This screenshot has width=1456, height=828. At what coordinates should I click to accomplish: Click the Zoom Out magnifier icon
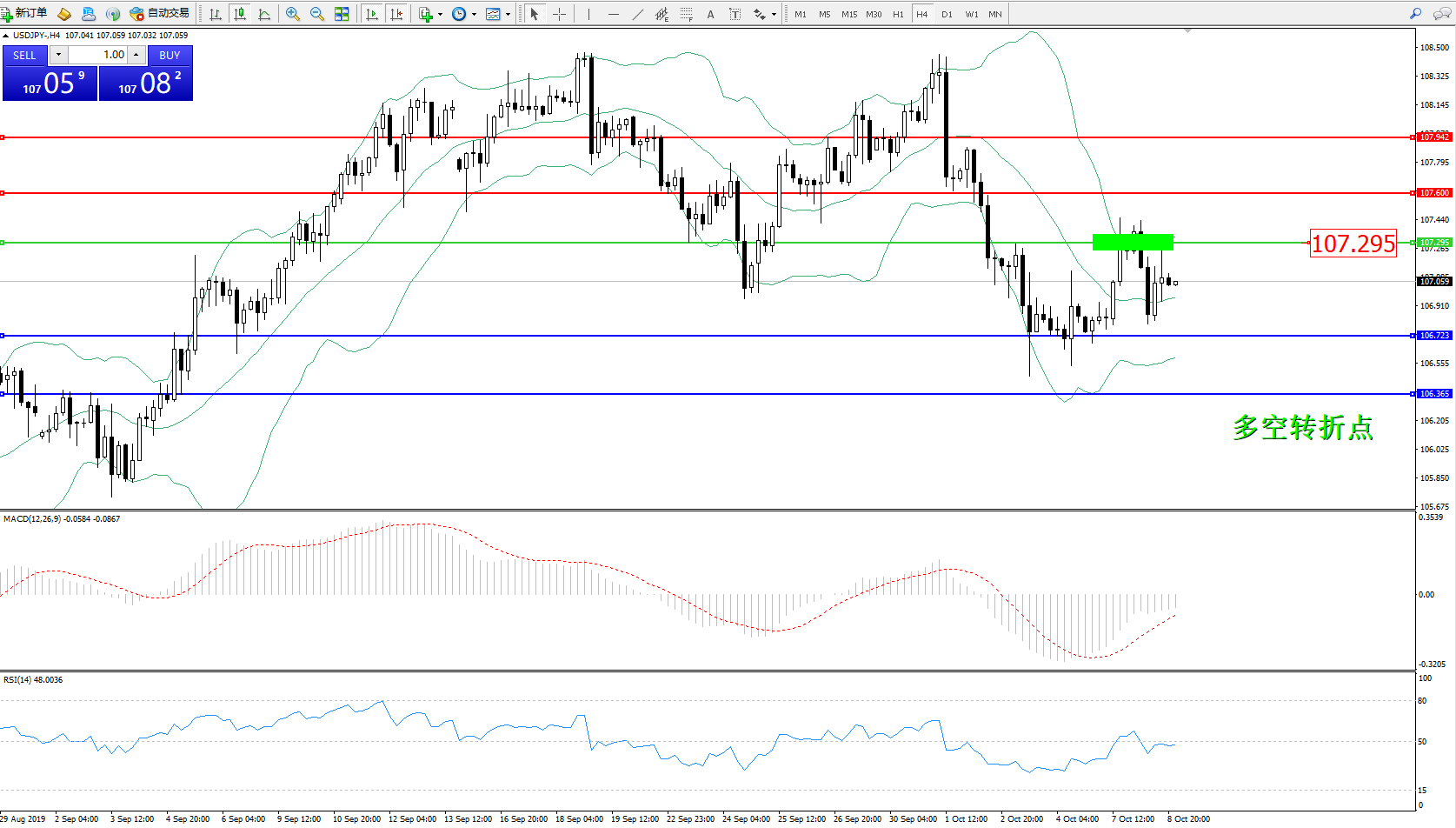[317, 14]
